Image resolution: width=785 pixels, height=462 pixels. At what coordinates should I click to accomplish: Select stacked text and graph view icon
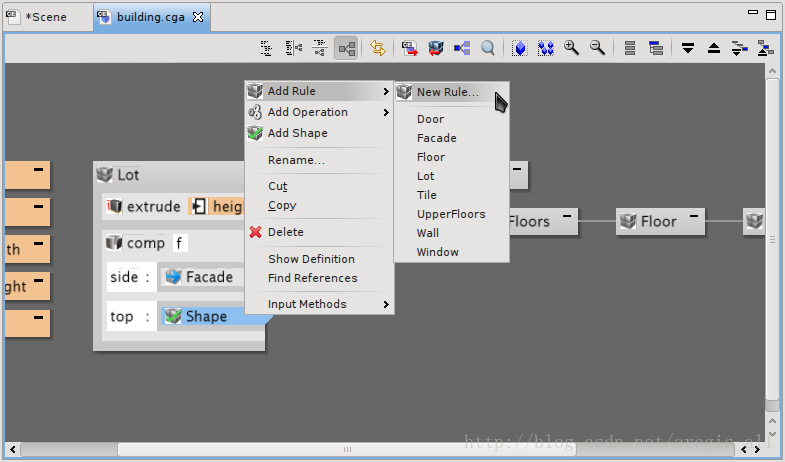point(319,48)
